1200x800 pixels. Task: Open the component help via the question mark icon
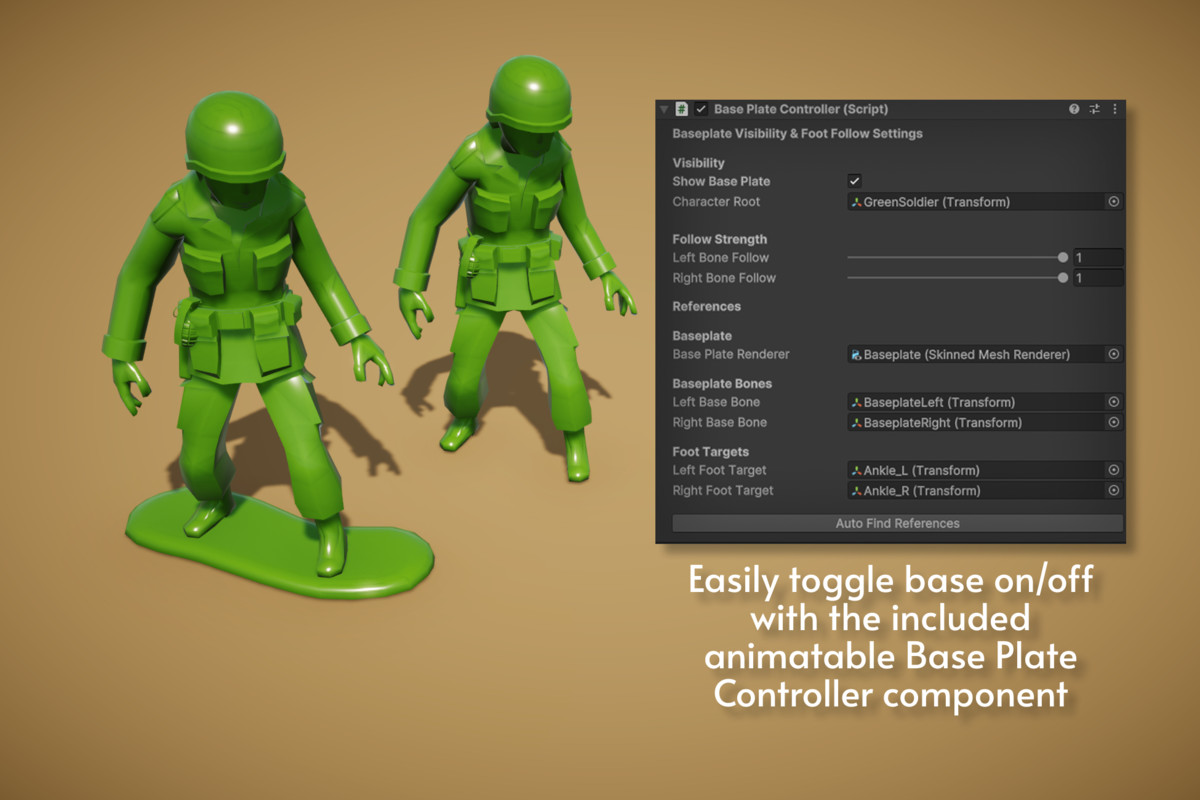(x=1074, y=109)
